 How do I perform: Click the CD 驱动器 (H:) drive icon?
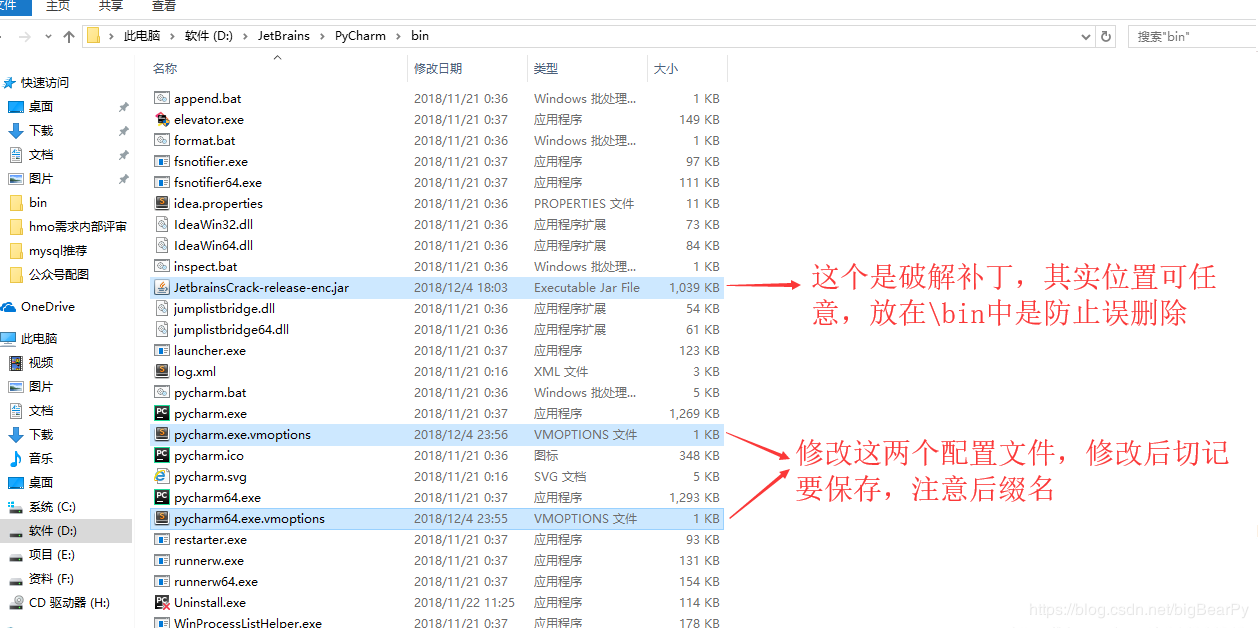tap(16, 602)
